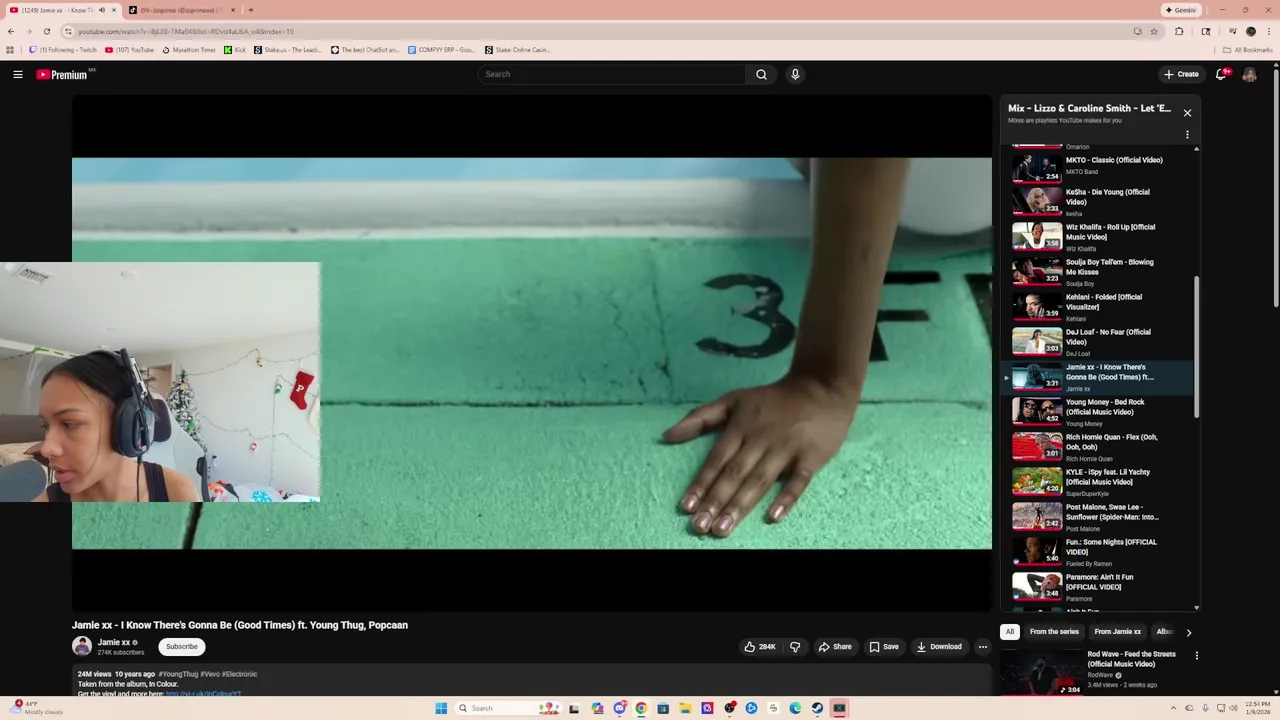Viewport: 1280px width, 720px height.
Task: Play Fun.: Some Nights video
Action: [x=1100, y=551]
